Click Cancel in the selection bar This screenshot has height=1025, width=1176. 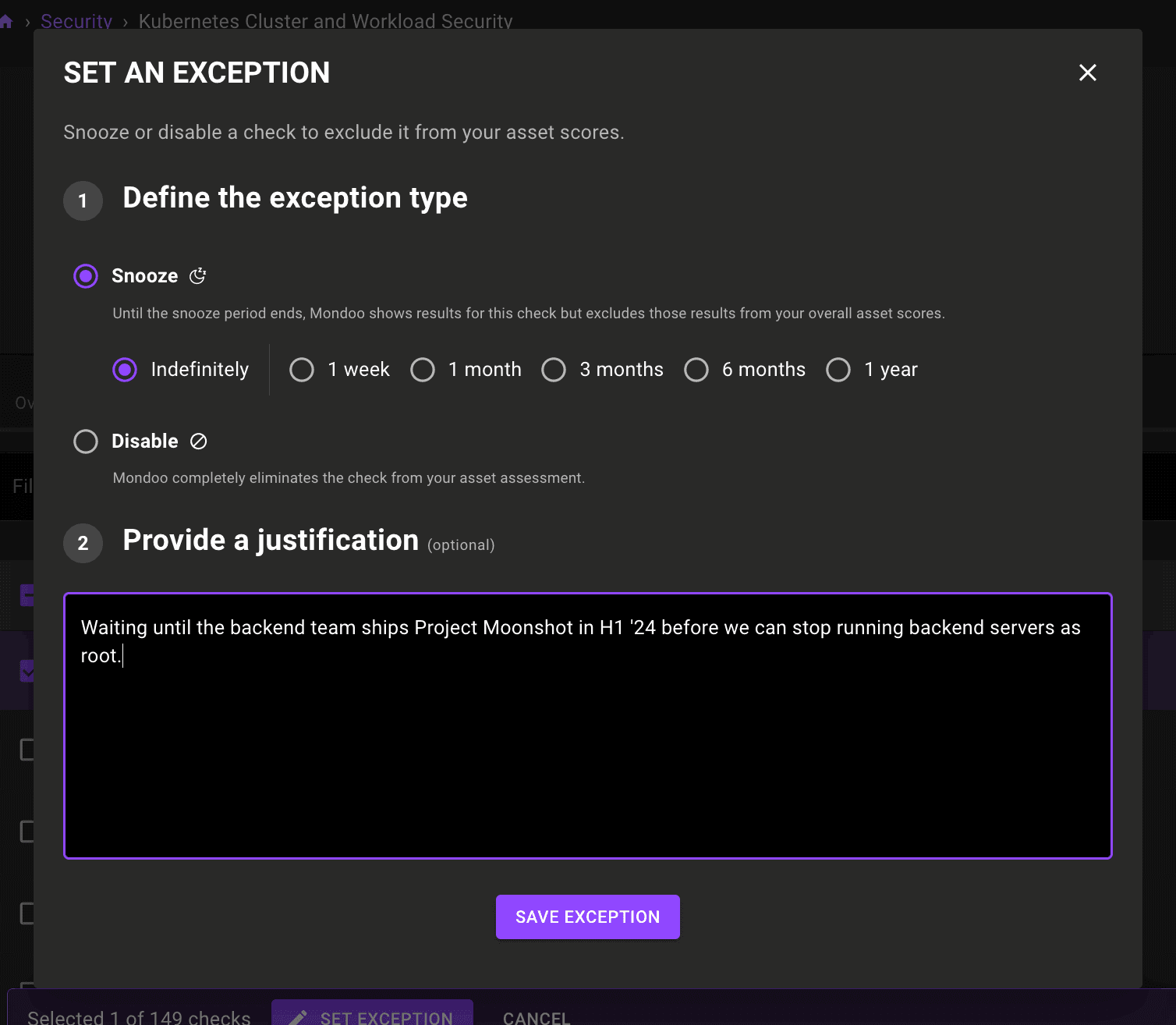(537, 1017)
